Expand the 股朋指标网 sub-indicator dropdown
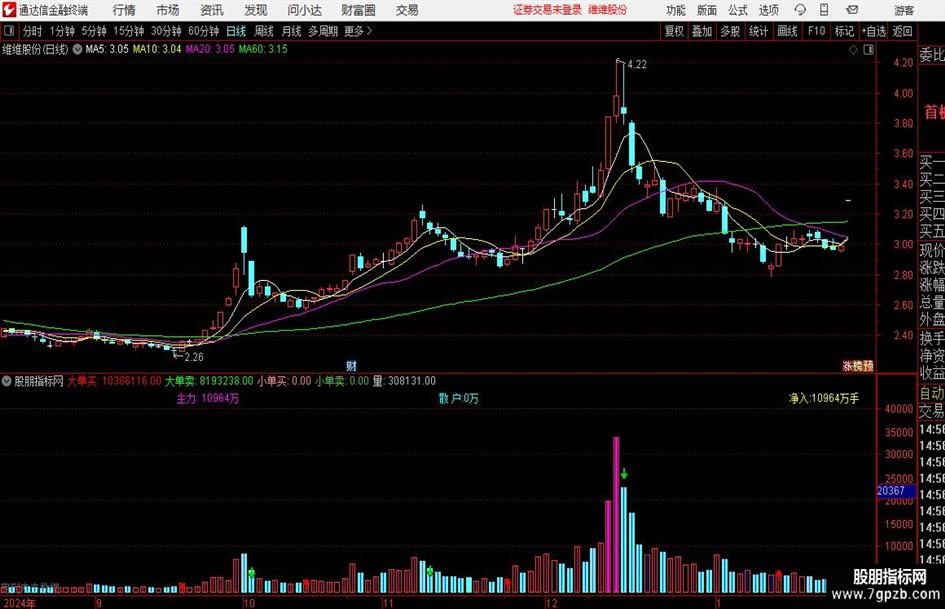945x609 pixels. point(7,380)
